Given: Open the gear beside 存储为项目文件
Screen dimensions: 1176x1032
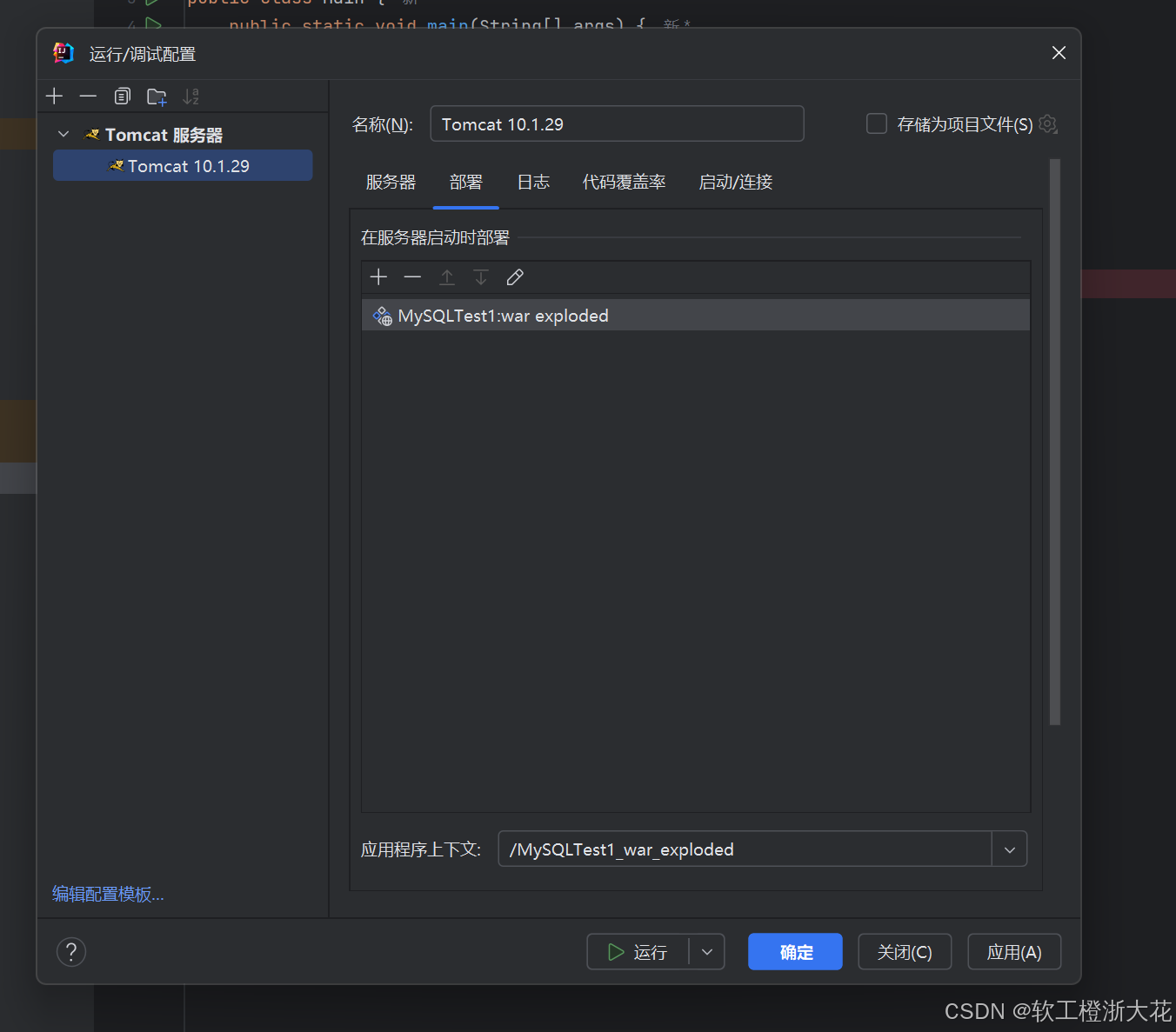Looking at the screenshot, I should (1048, 124).
